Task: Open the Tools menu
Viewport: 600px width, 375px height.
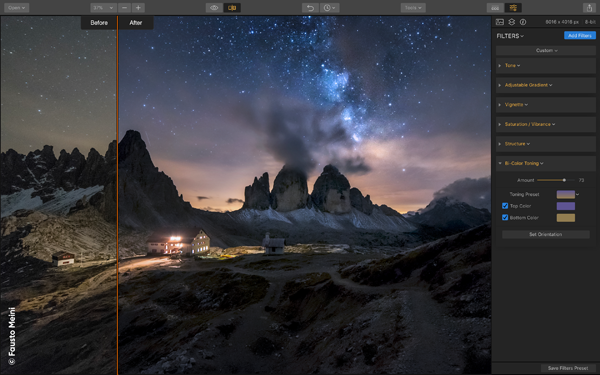Action: [x=413, y=8]
